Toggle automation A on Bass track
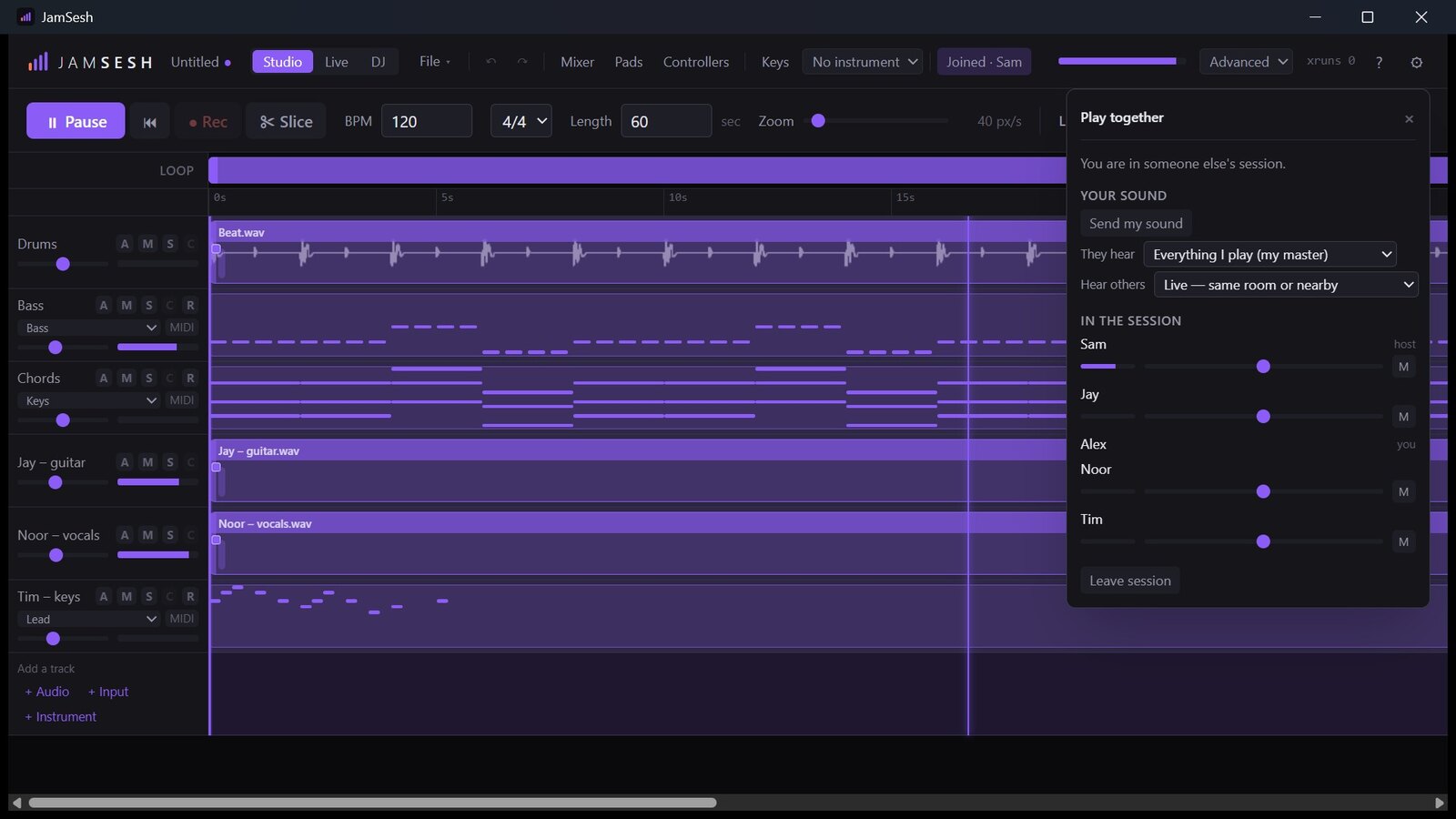1456x819 pixels. tap(104, 305)
